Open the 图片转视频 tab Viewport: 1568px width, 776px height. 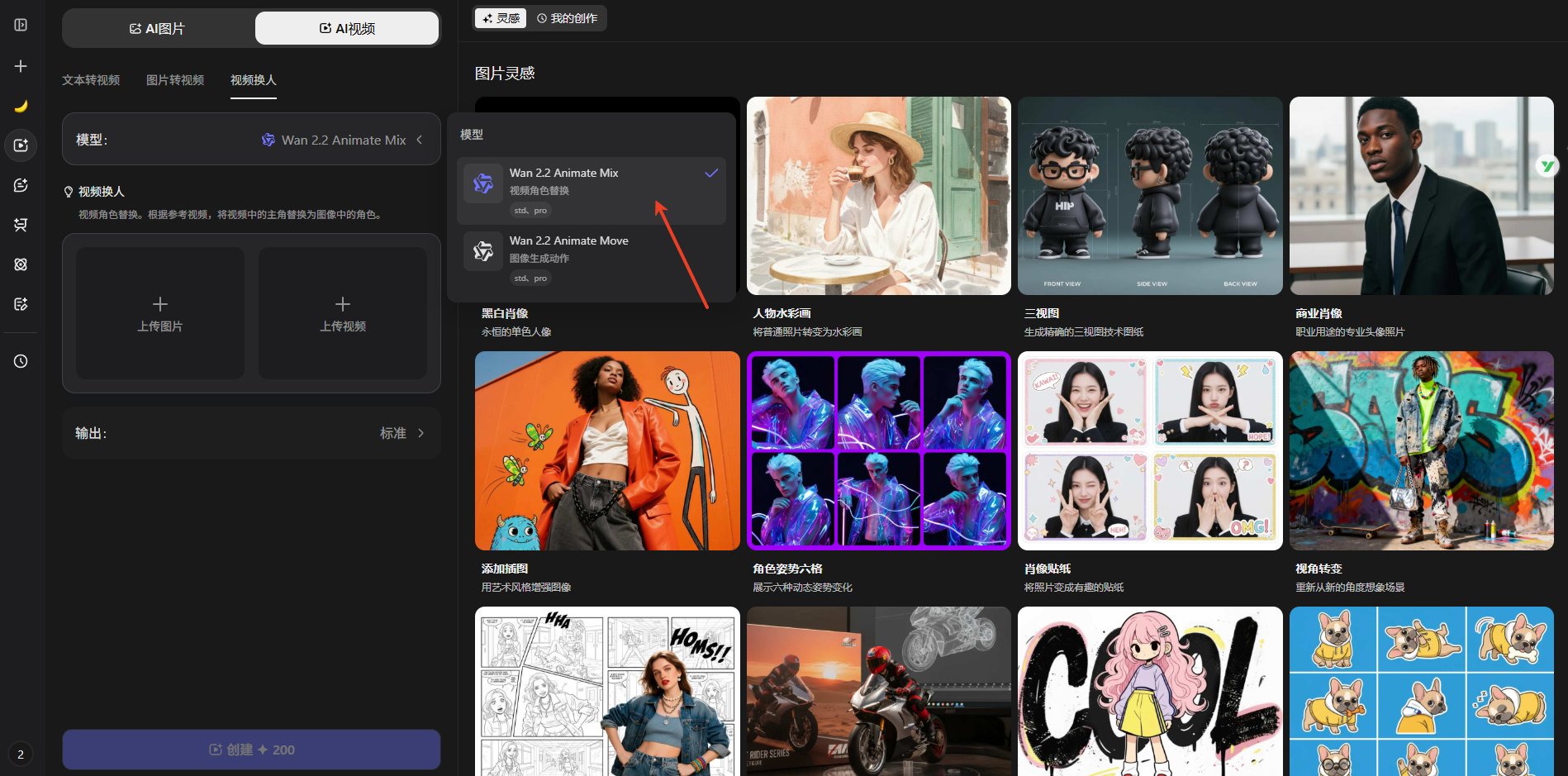coord(175,80)
